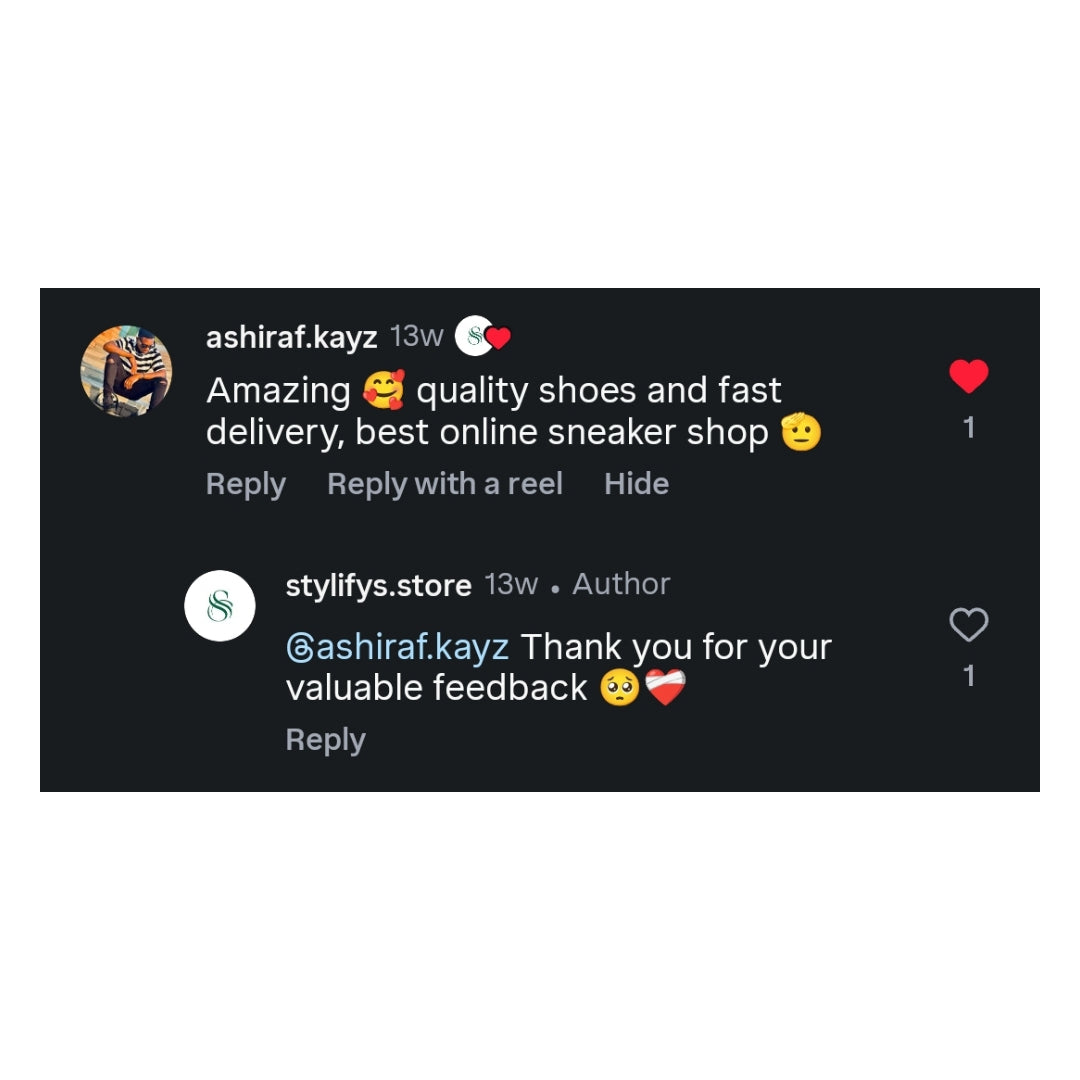
Task: Reply to the ashiraf.kayz comment
Action: click(246, 484)
